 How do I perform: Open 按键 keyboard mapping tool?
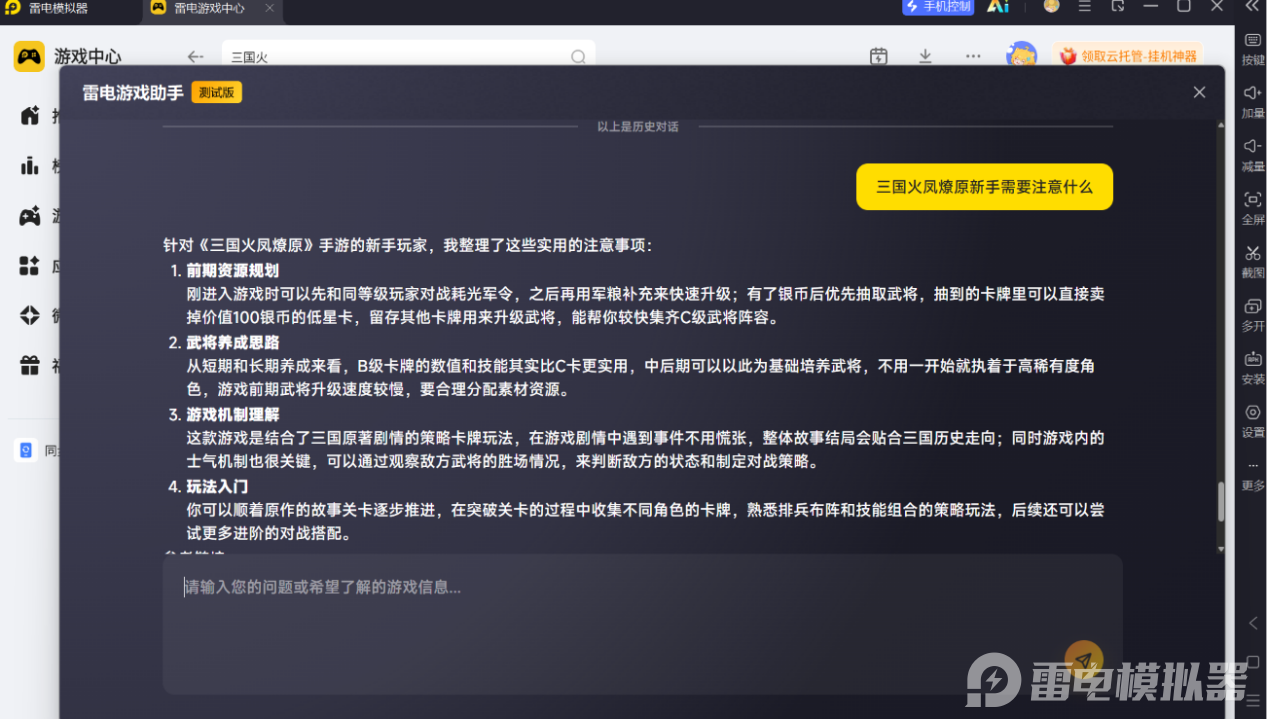[1253, 48]
